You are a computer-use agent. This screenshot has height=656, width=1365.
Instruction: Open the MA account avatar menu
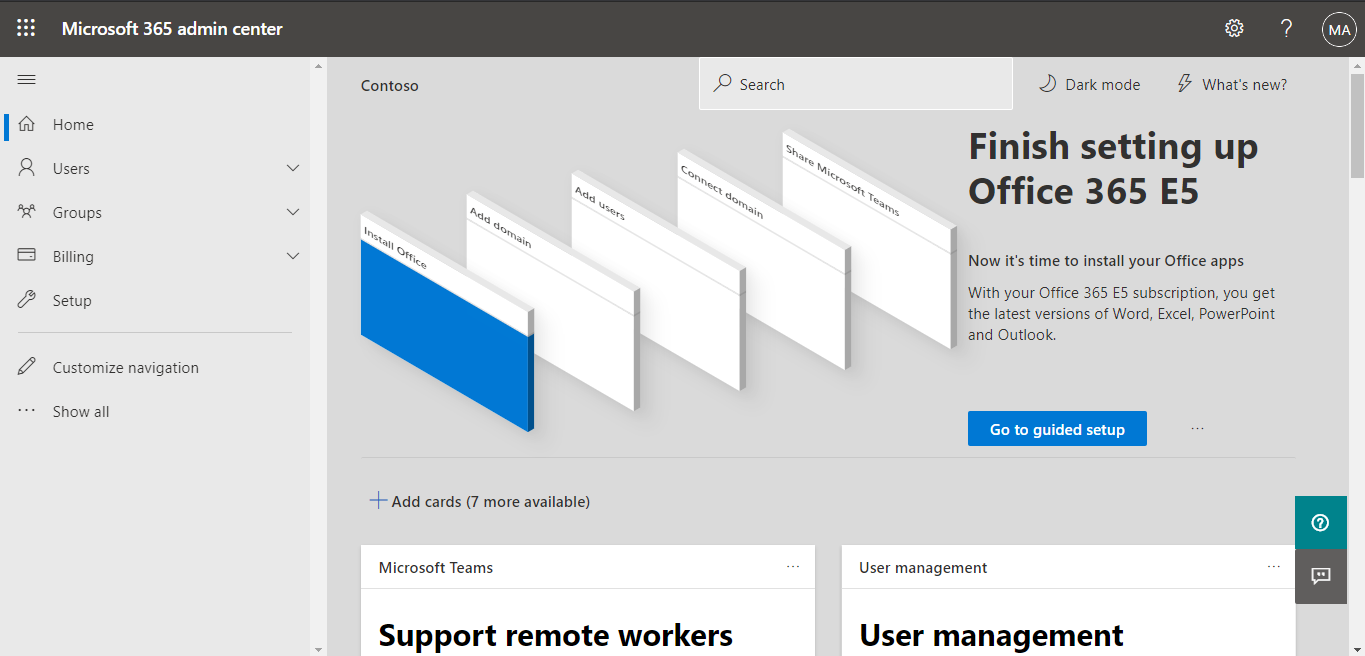(x=1339, y=28)
